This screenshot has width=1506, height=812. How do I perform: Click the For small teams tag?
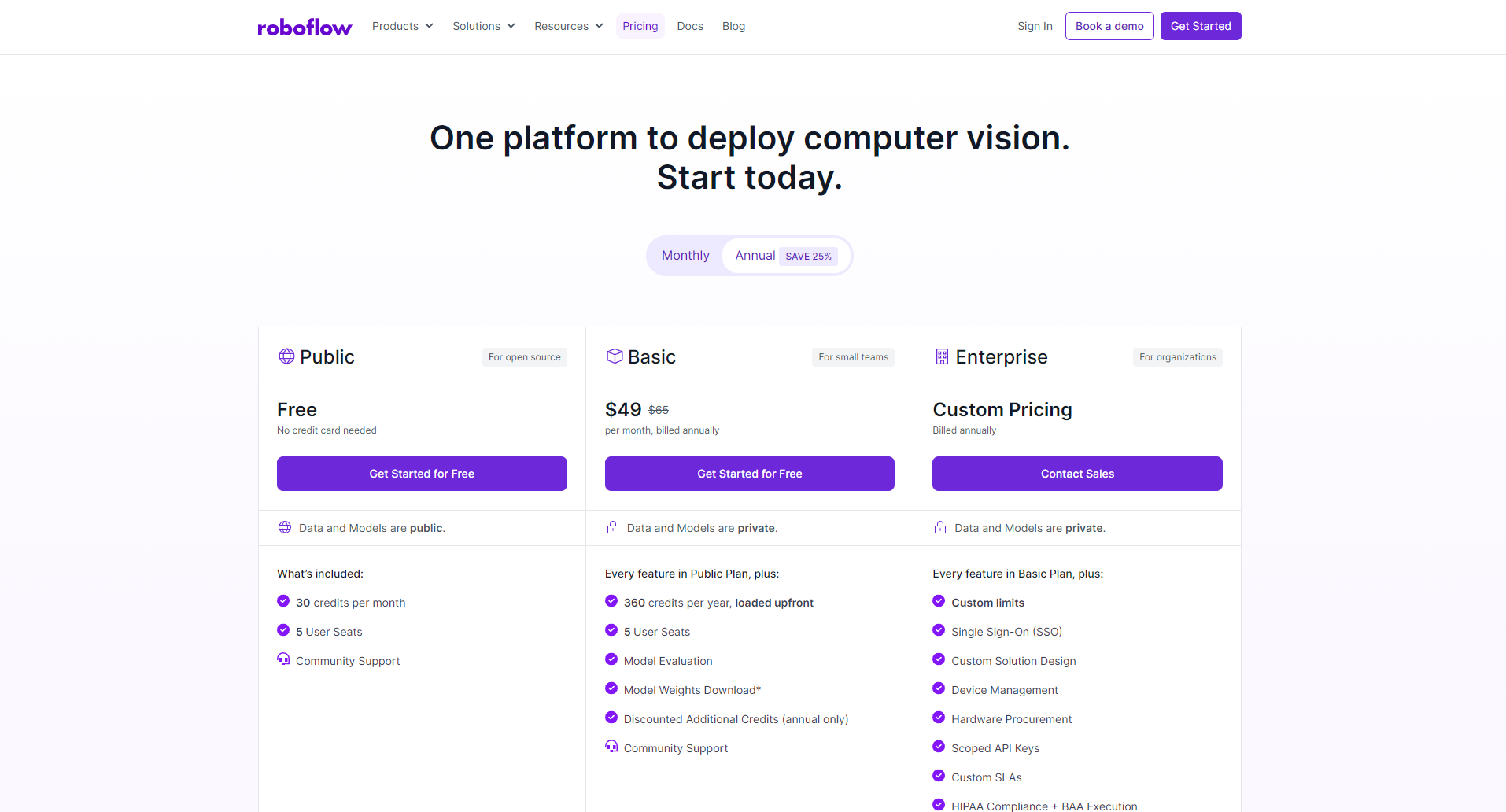point(853,357)
